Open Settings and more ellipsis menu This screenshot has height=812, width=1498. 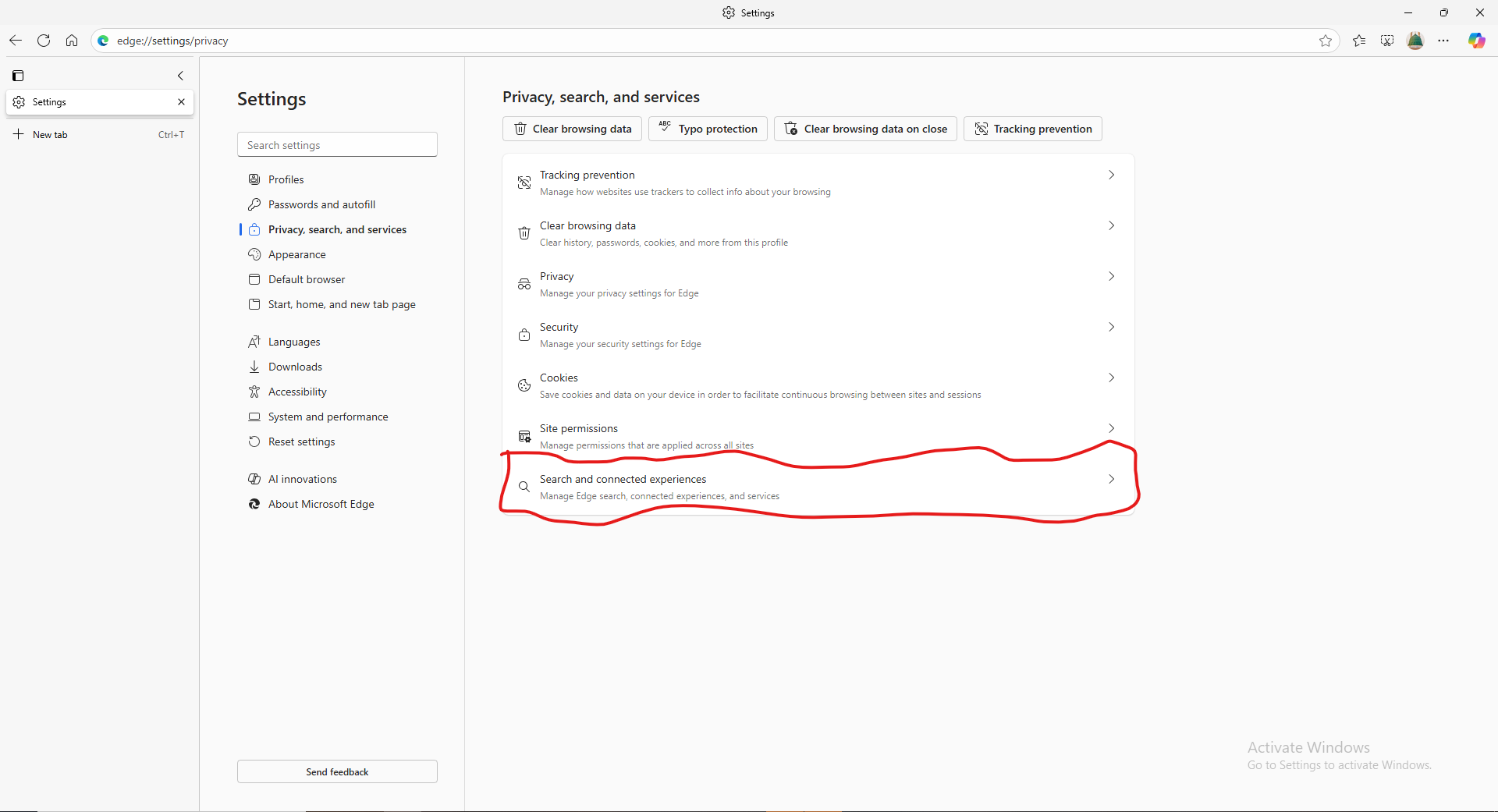coord(1443,41)
